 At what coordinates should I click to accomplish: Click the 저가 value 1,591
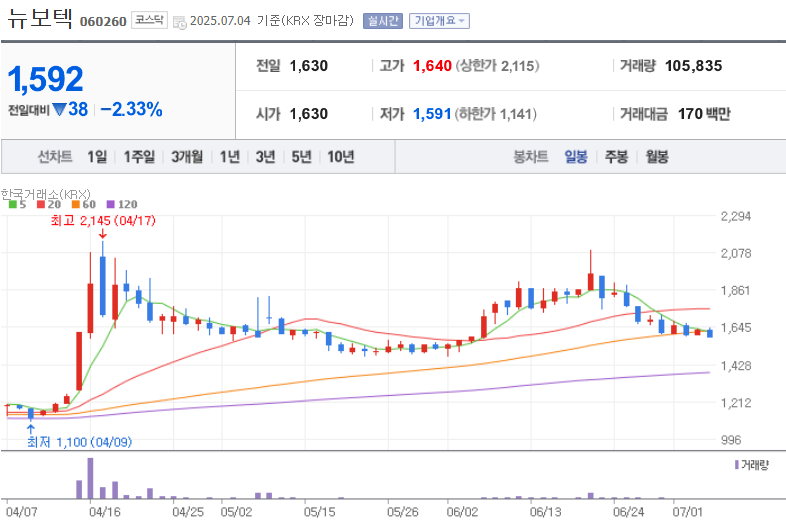pos(432,114)
